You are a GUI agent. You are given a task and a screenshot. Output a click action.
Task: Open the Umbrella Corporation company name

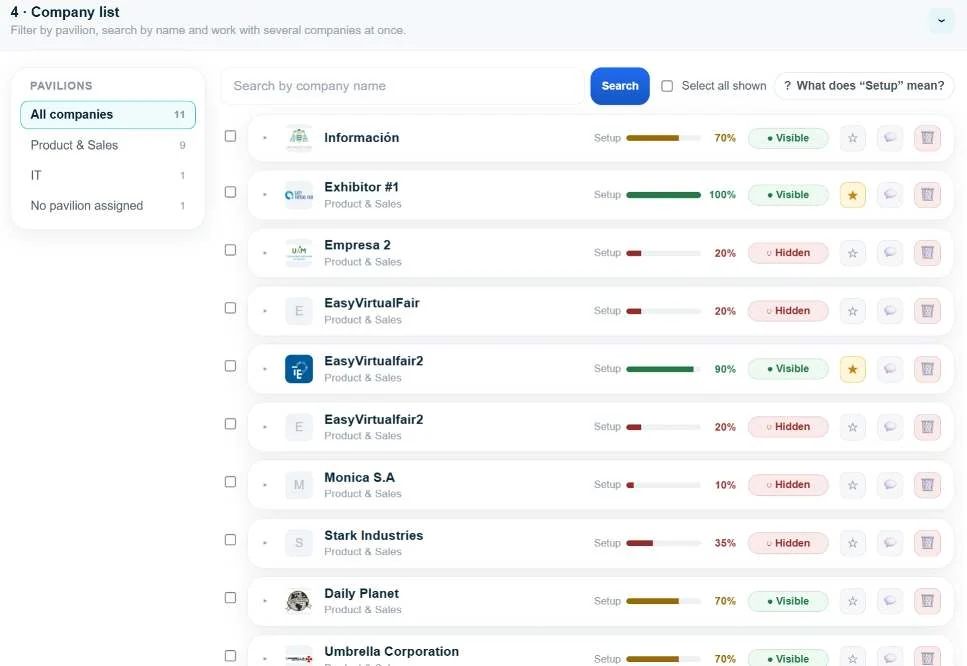(392, 652)
